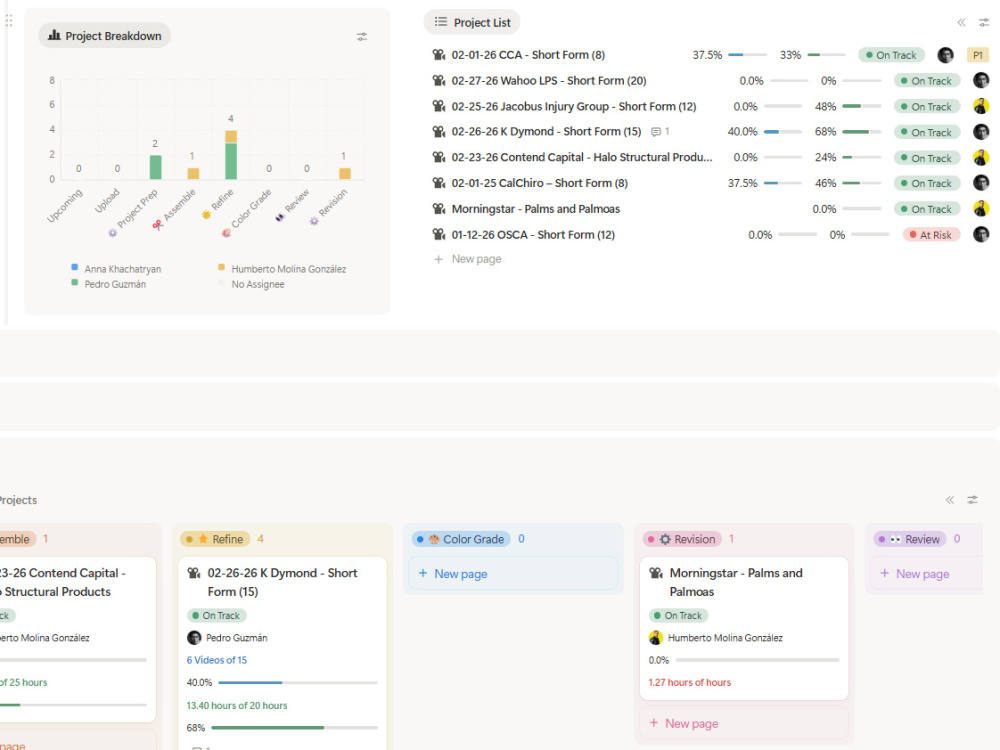Click camera icon for Contend Capital row
Screen dimensions: 1000x750
(439, 157)
